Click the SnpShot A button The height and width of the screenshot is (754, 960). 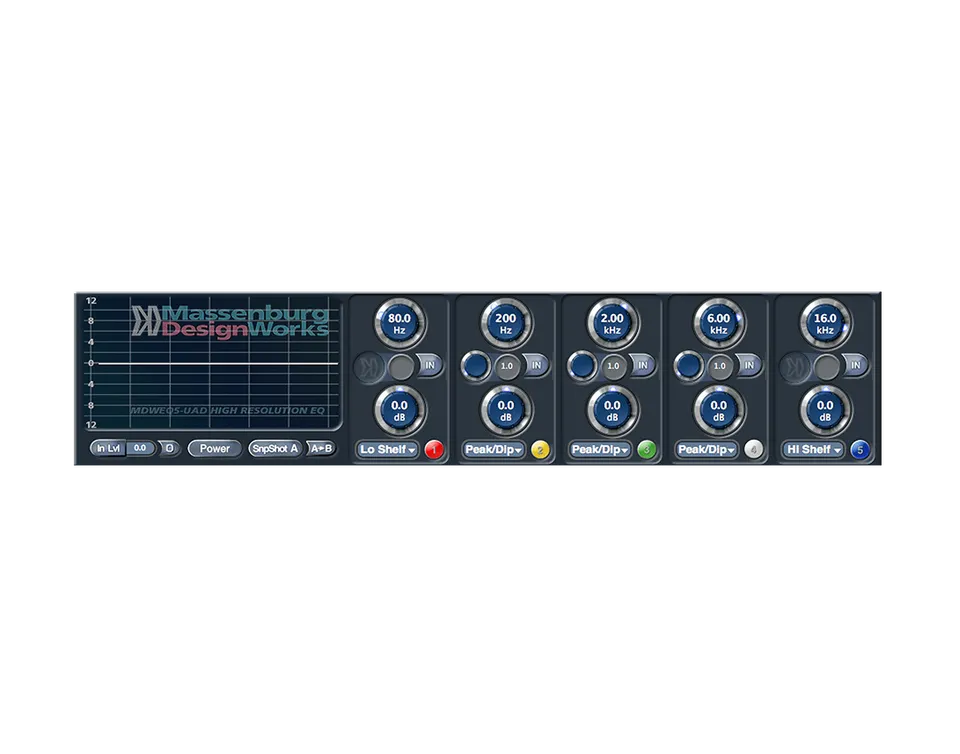point(276,449)
